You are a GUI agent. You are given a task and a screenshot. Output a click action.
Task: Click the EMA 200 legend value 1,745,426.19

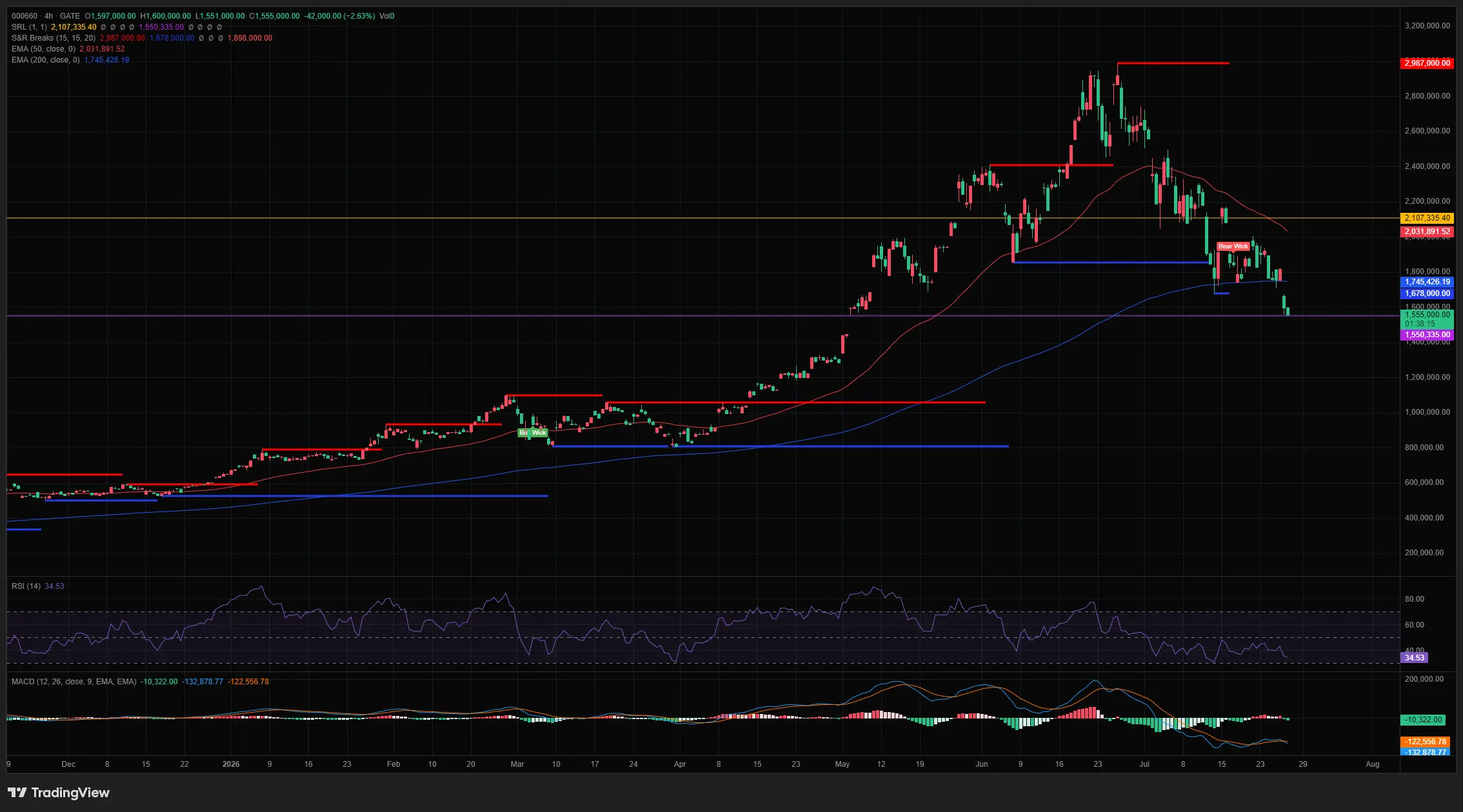pos(106,60)
